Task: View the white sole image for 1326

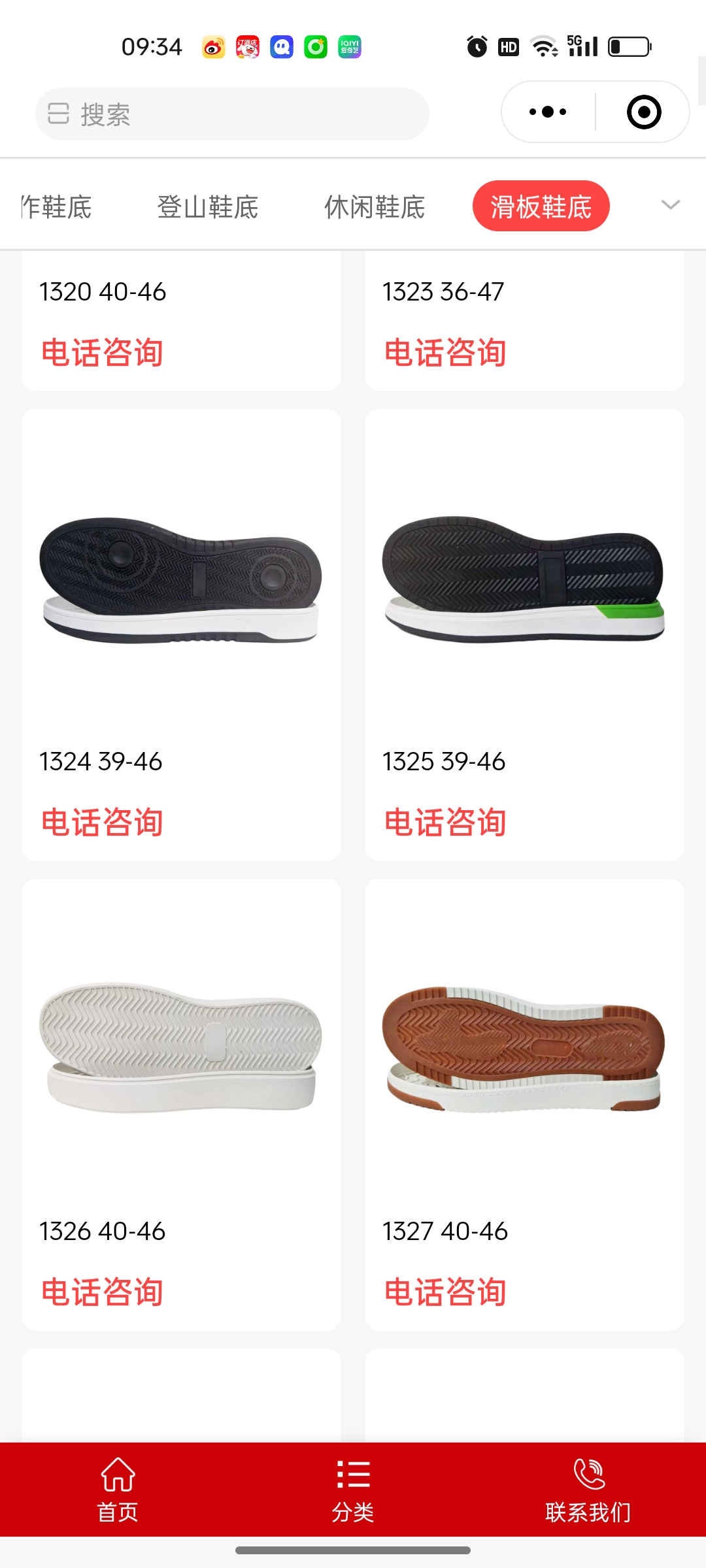Action: click(181, 1048)
